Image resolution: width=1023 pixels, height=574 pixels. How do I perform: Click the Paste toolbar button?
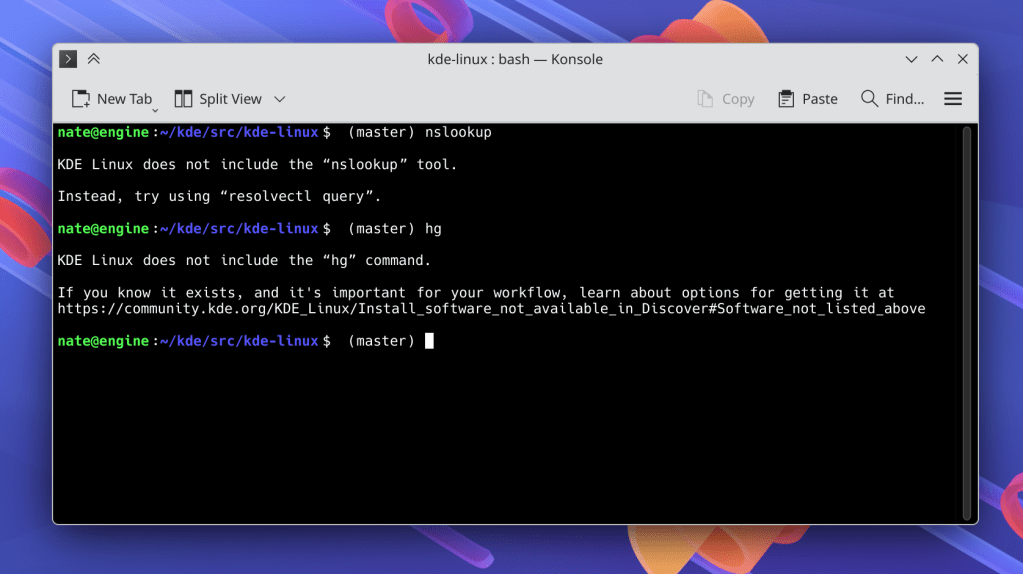coord(808,98)
